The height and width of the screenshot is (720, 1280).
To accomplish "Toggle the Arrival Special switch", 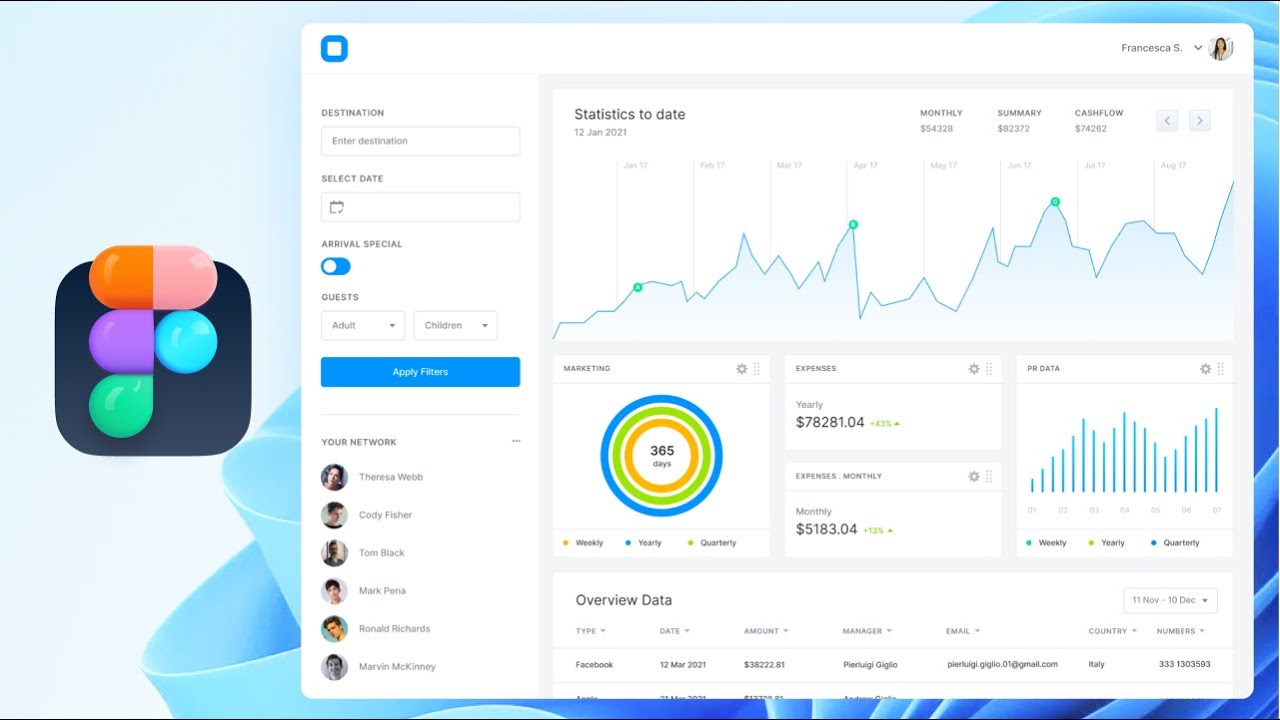I will (x=336, y=266).
